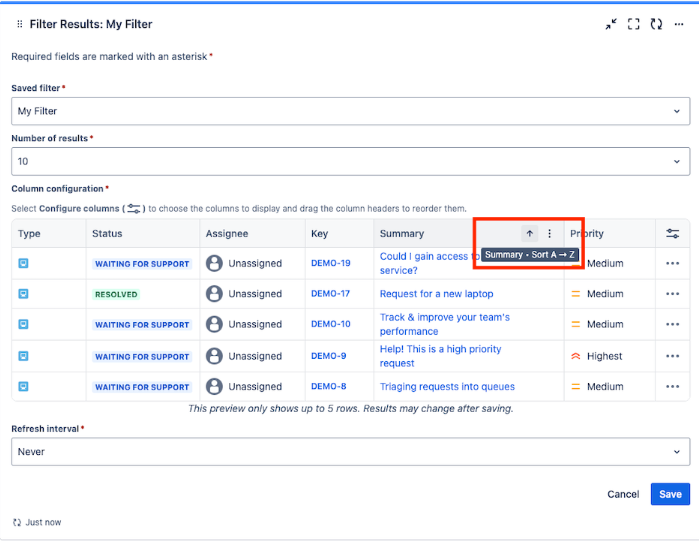Refresh the Filter Results gadget
This screenshot has height=541, width=699.
[656, 24]
